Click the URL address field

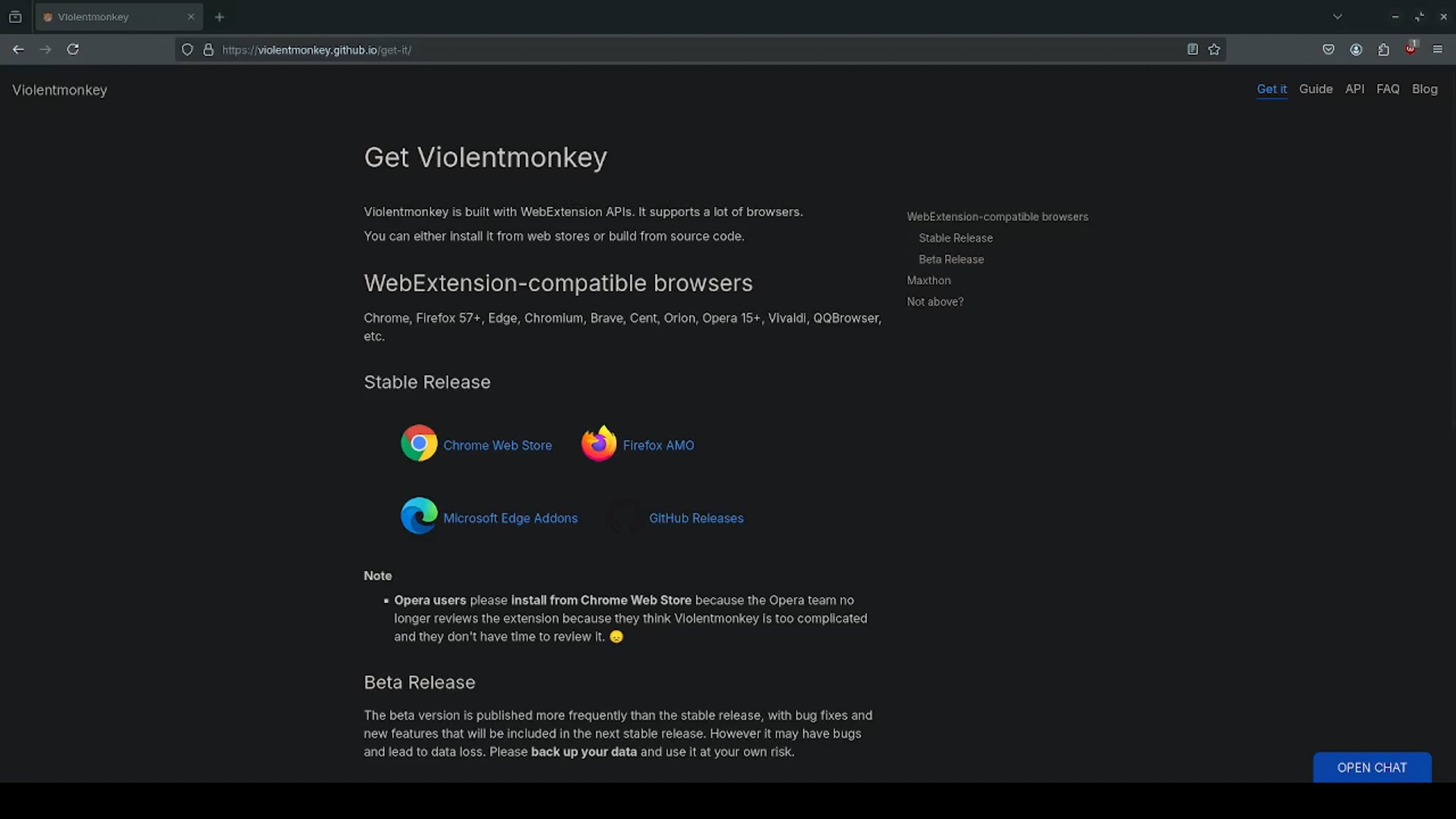(667, 50)
